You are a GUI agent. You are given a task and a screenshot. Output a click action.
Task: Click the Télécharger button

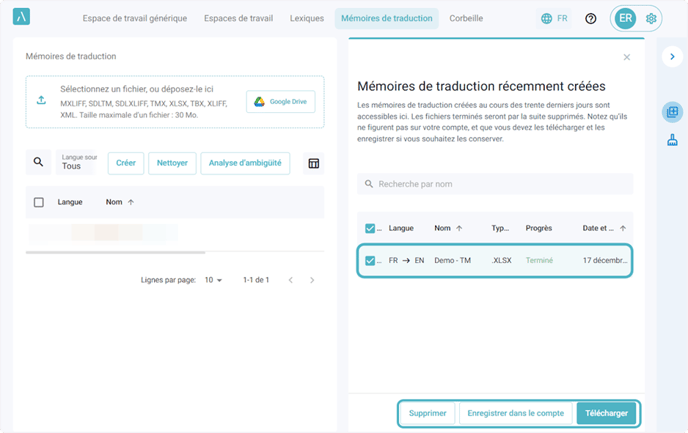[606, 412]
